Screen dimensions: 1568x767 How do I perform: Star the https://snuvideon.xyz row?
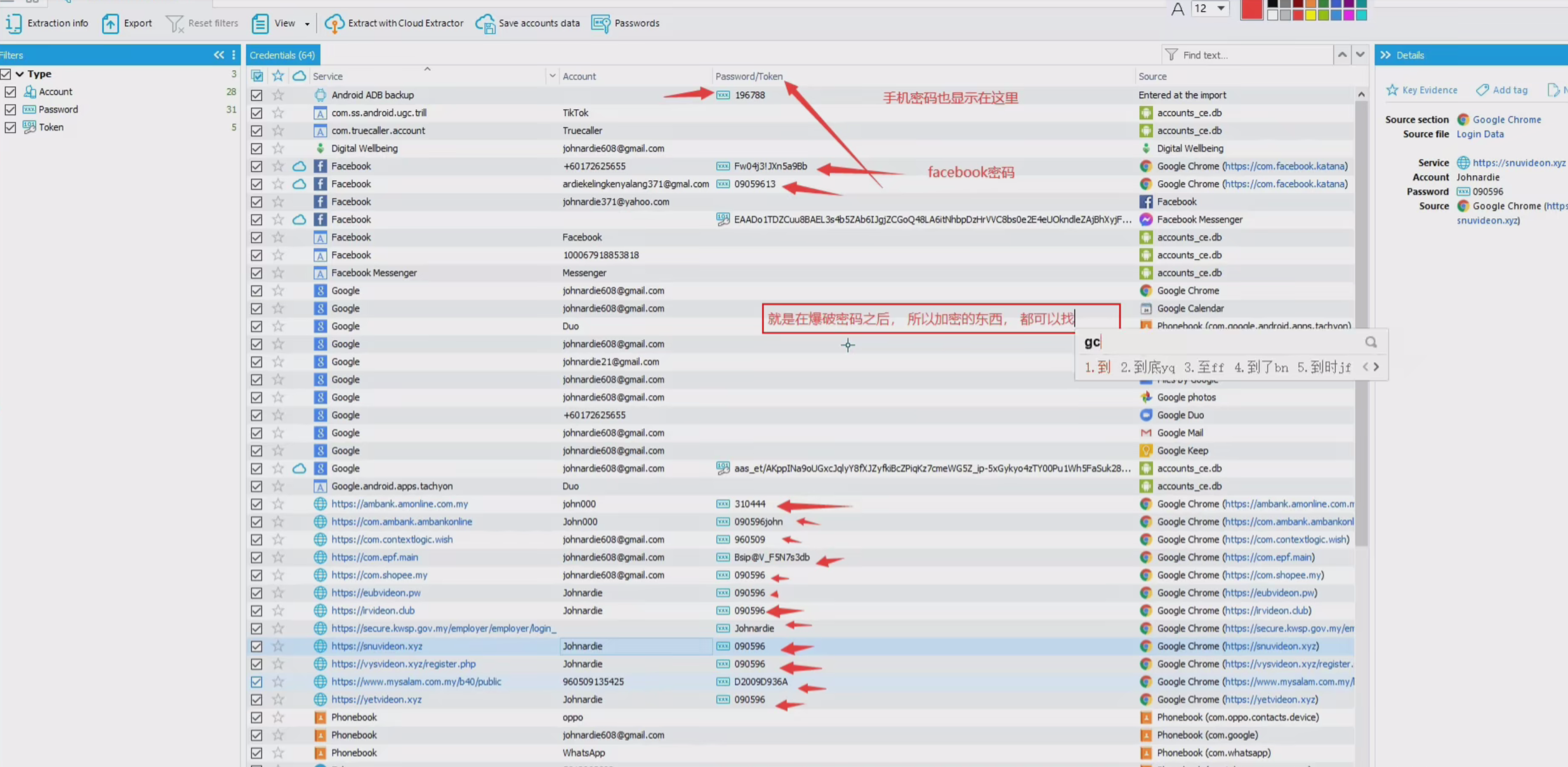tap(278, 646)
